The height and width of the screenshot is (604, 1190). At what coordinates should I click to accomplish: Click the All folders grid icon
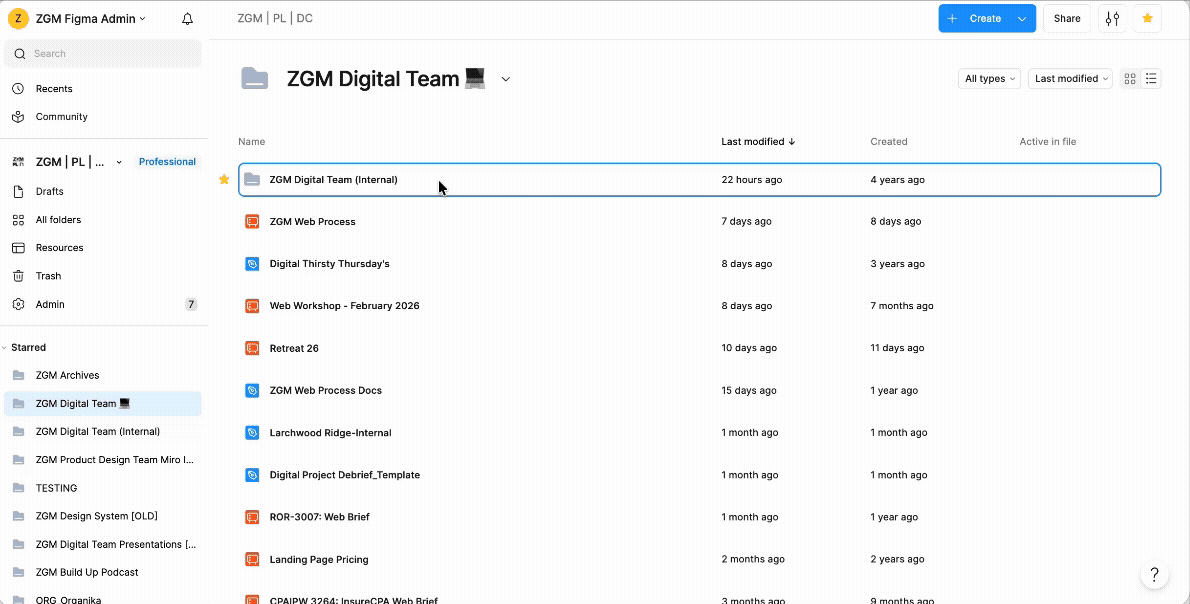19,220
